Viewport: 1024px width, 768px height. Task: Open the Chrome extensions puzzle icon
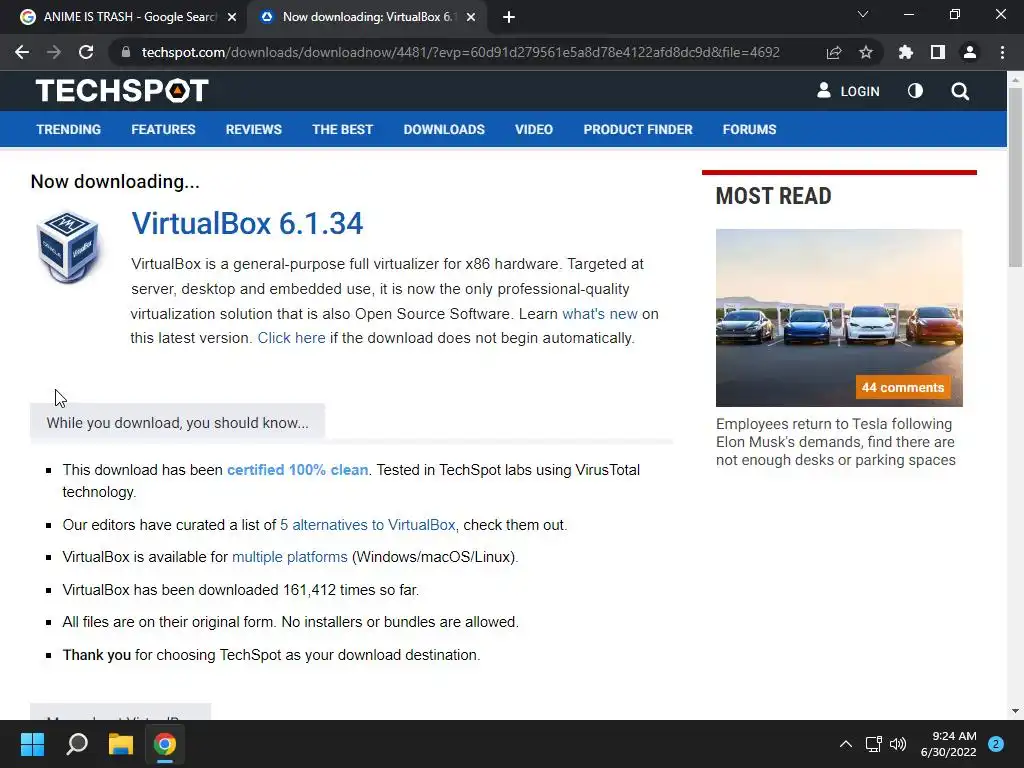pos(906,52)
